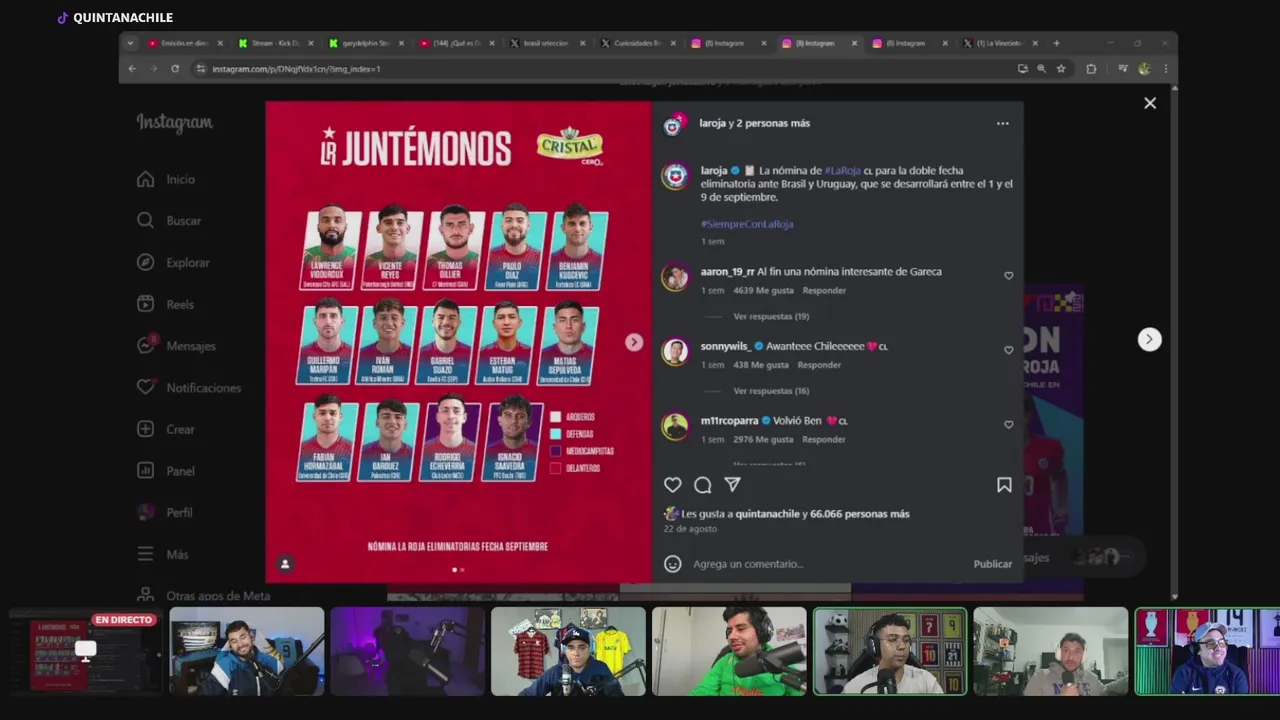This screenshot has width=1280, height=720.
Task: Save the post with bookmark icon
Action: tap(1004, 485)
